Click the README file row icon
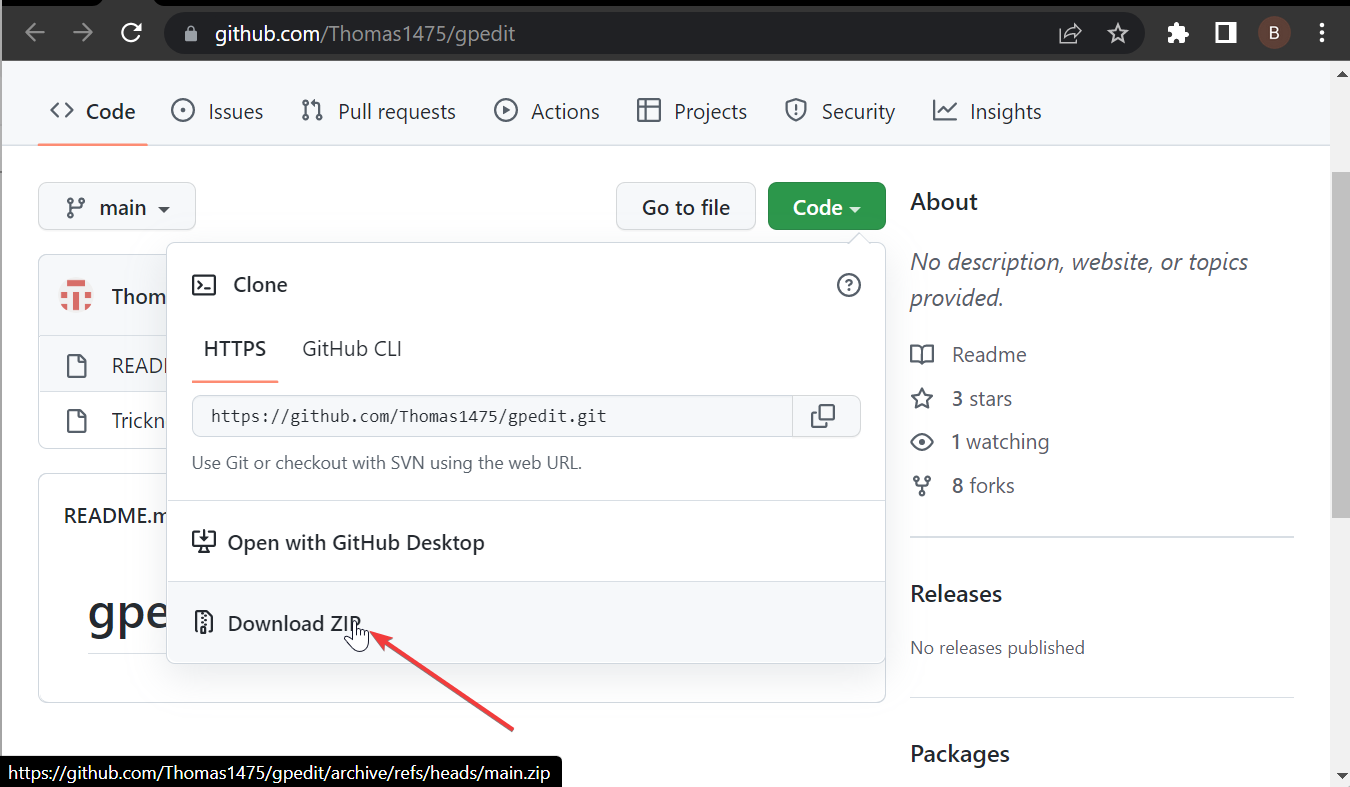The image size is (1350, 787). 76,366
